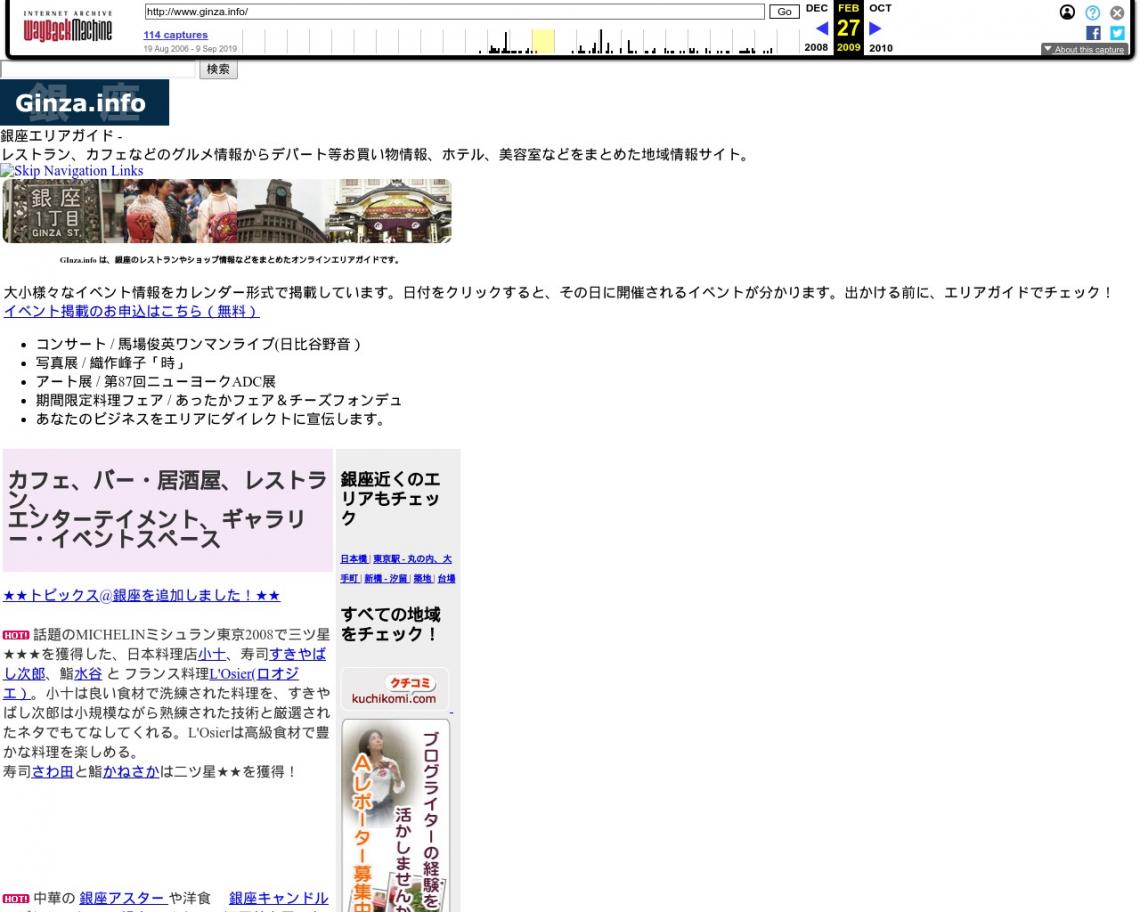Click HOT badge beside 銀座アスター
Viewport: 1140px width, 912px height.
pyautogui.click(x=16, y=899)
